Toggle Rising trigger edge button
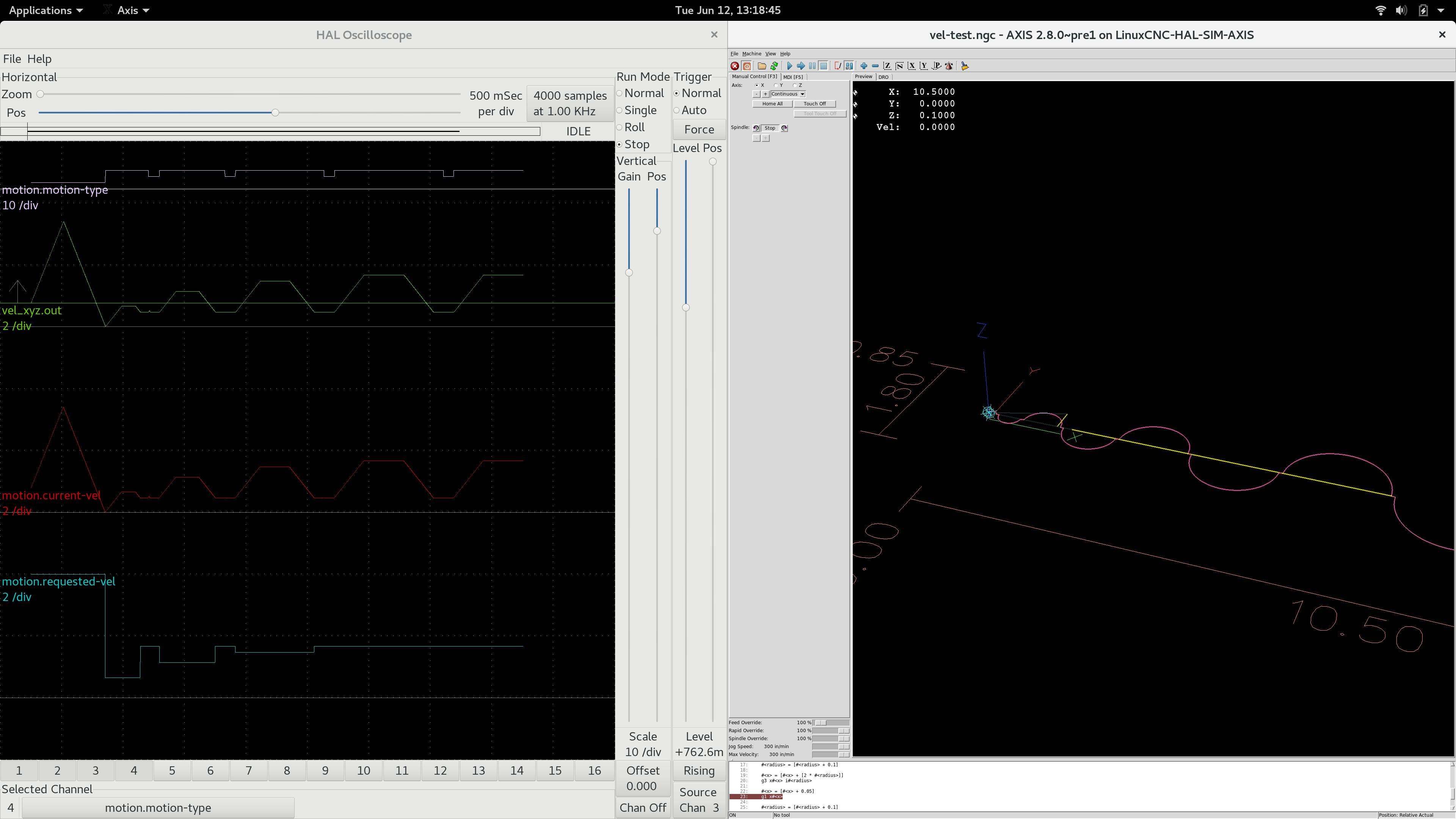The width and height of the screenshot is (1456, 819). pyautogui.click(x=699, y=771)
